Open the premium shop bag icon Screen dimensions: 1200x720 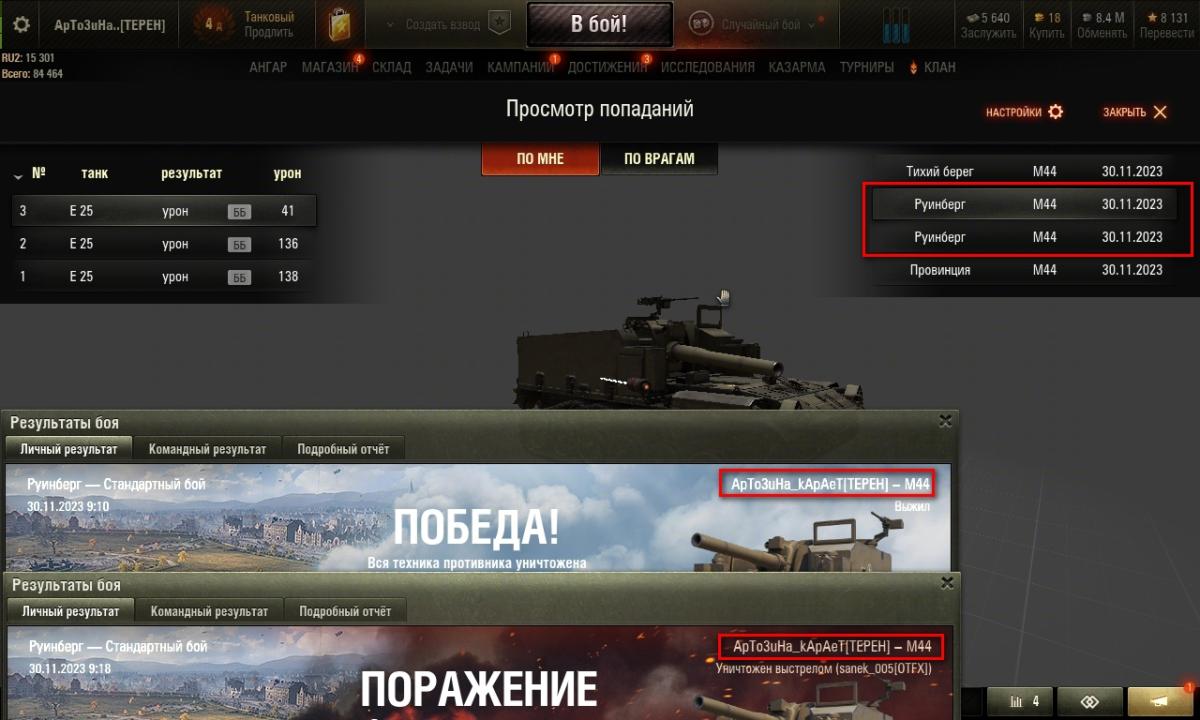click(x=343, y=25)
